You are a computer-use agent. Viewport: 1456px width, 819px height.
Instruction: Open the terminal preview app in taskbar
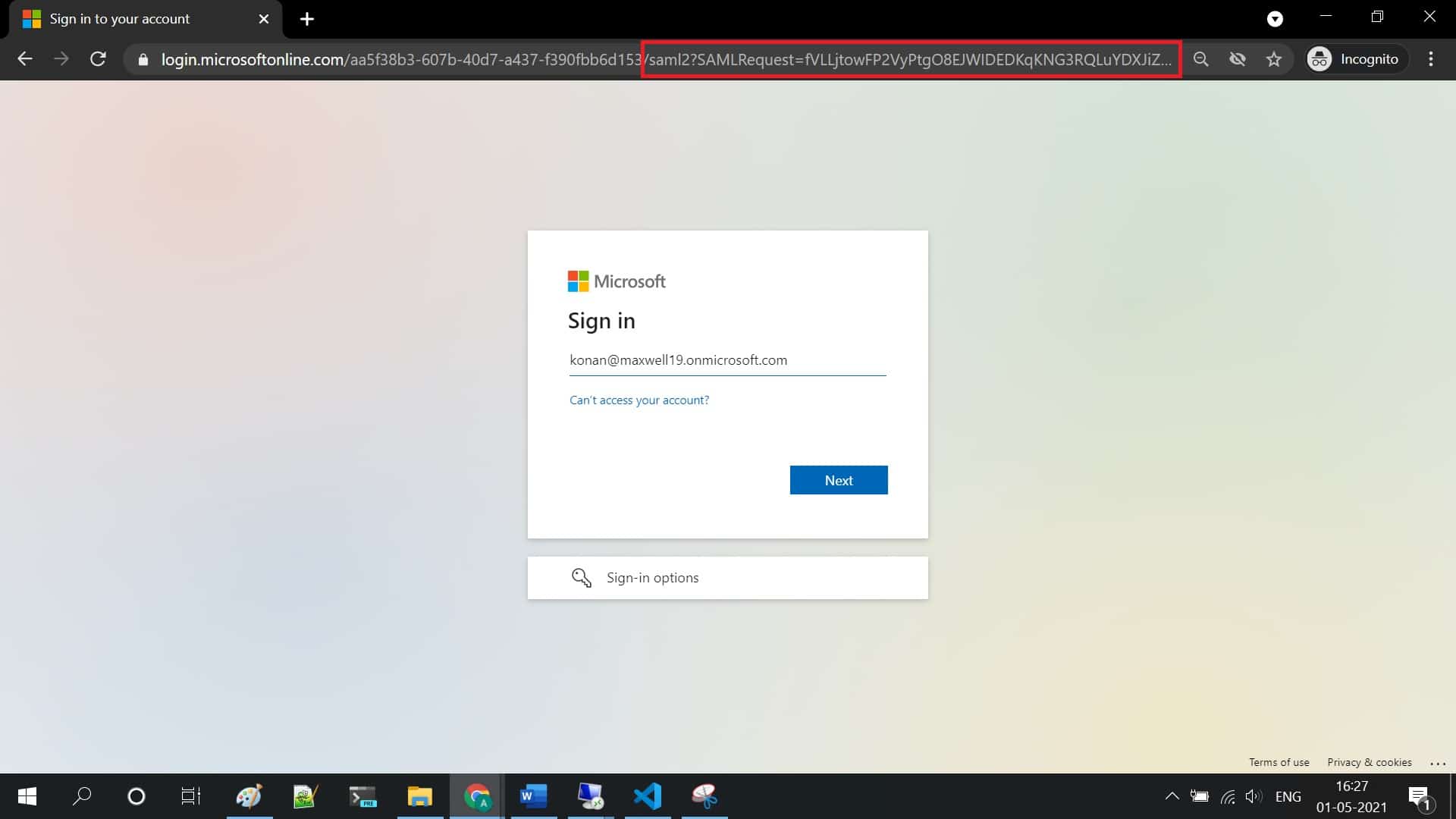362,796
